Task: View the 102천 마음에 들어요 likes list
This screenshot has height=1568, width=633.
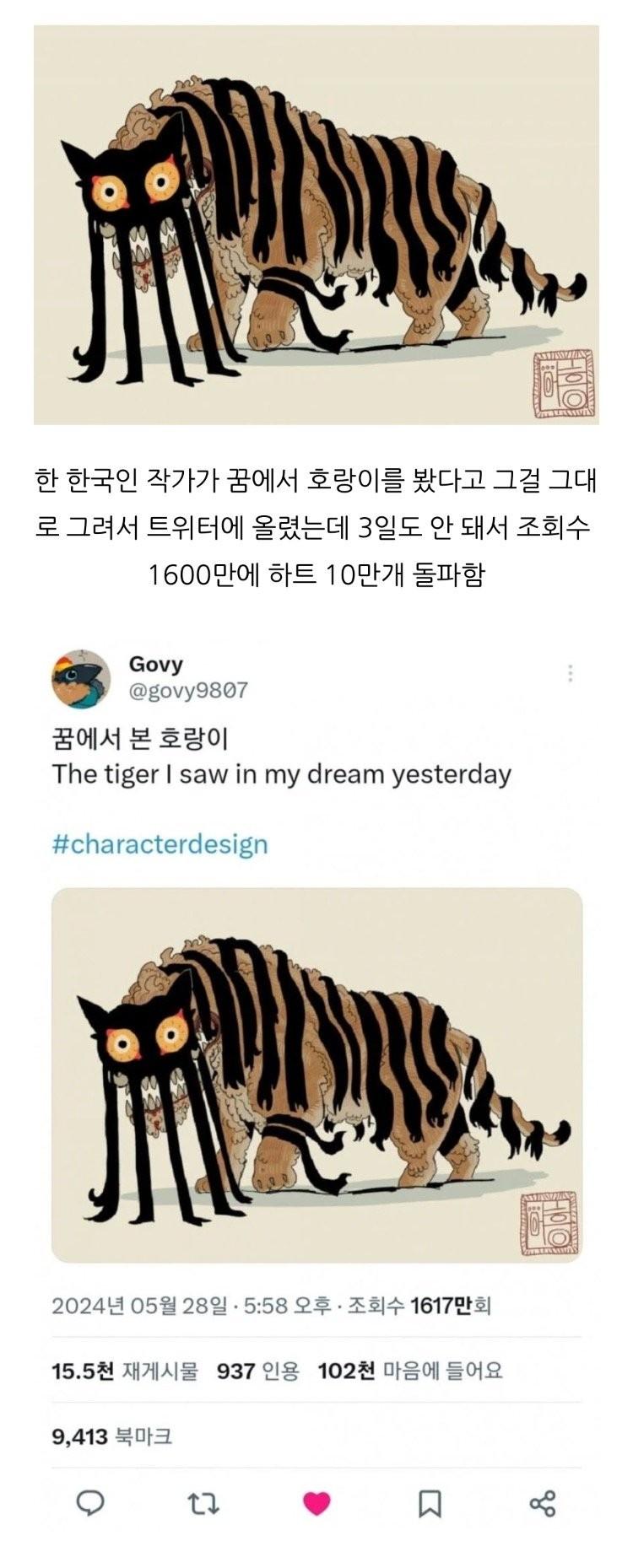Action: [x=410, y=1371]
